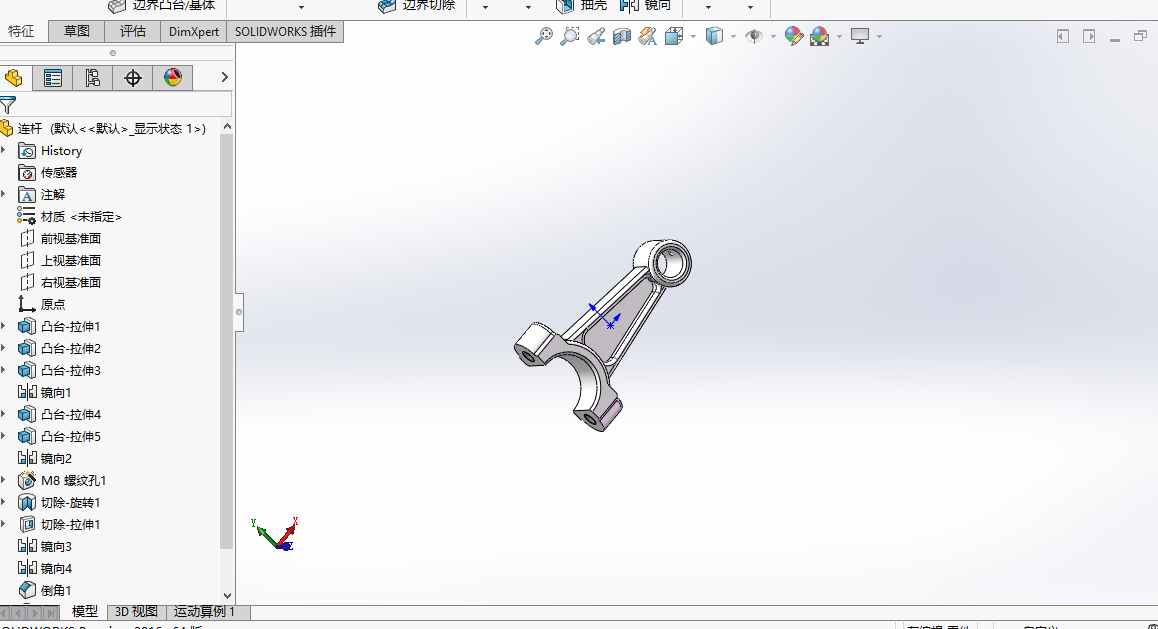Select feature 倒角1
1158x629 pixels.
[x=45, y=591]
